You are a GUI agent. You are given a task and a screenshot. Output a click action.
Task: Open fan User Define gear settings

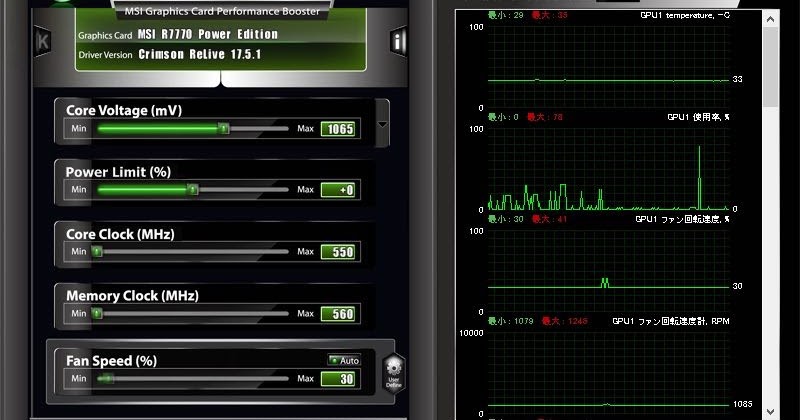(x=394, y=373)
